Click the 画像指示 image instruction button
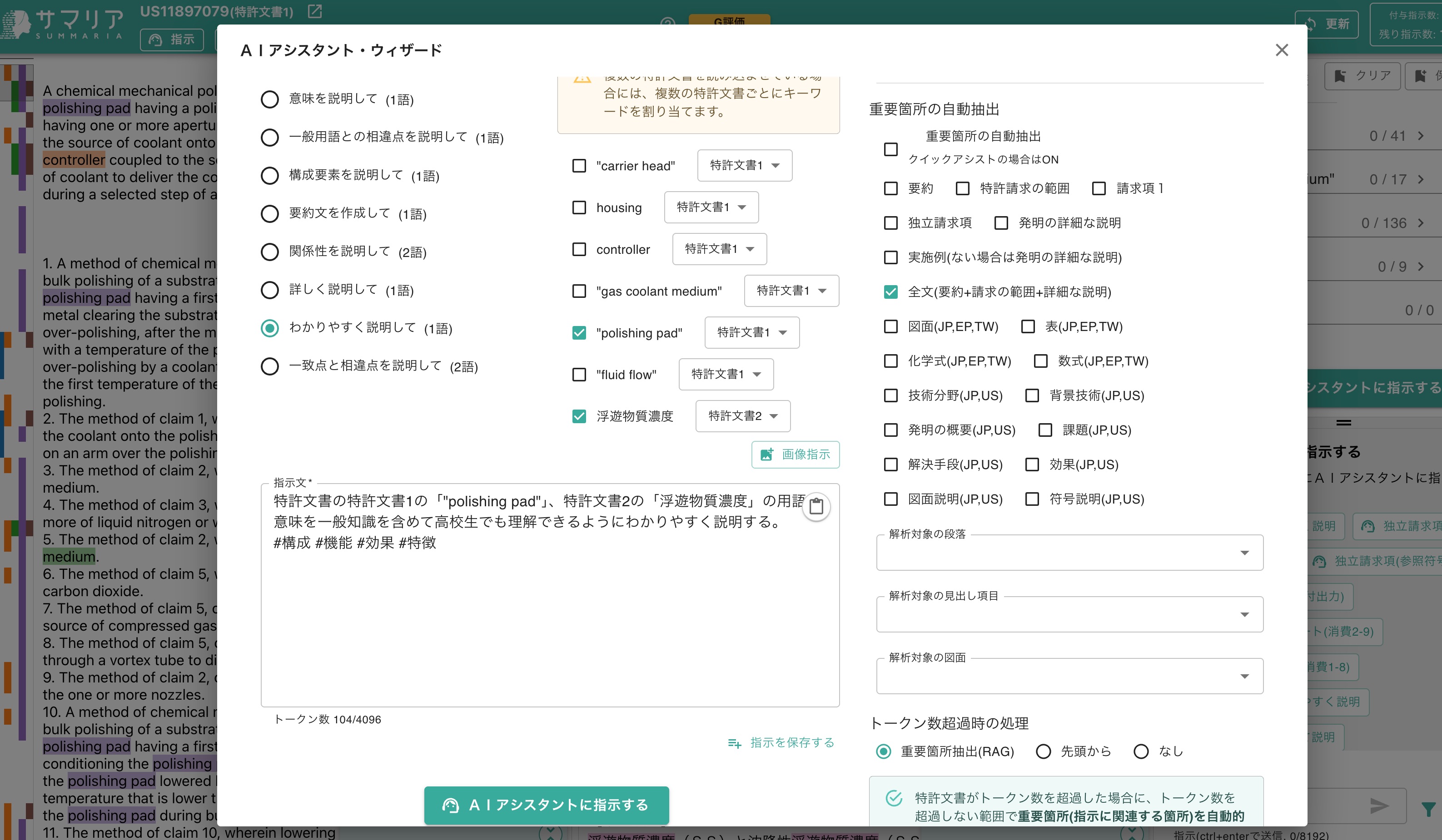This screenshot has width=1442, height=840. pos(796,455)
